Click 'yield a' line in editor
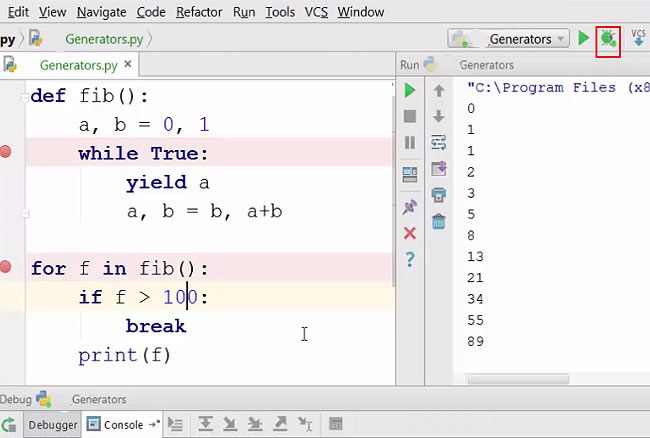Viewport: 650px width, 438px height. [167, 183]
